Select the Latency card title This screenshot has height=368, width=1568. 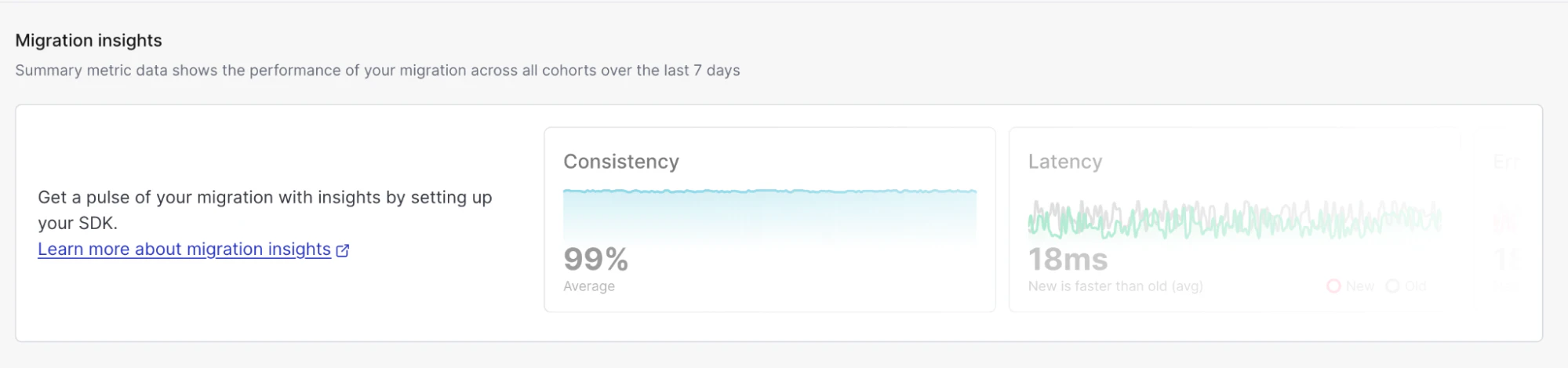coord(1064,162)
